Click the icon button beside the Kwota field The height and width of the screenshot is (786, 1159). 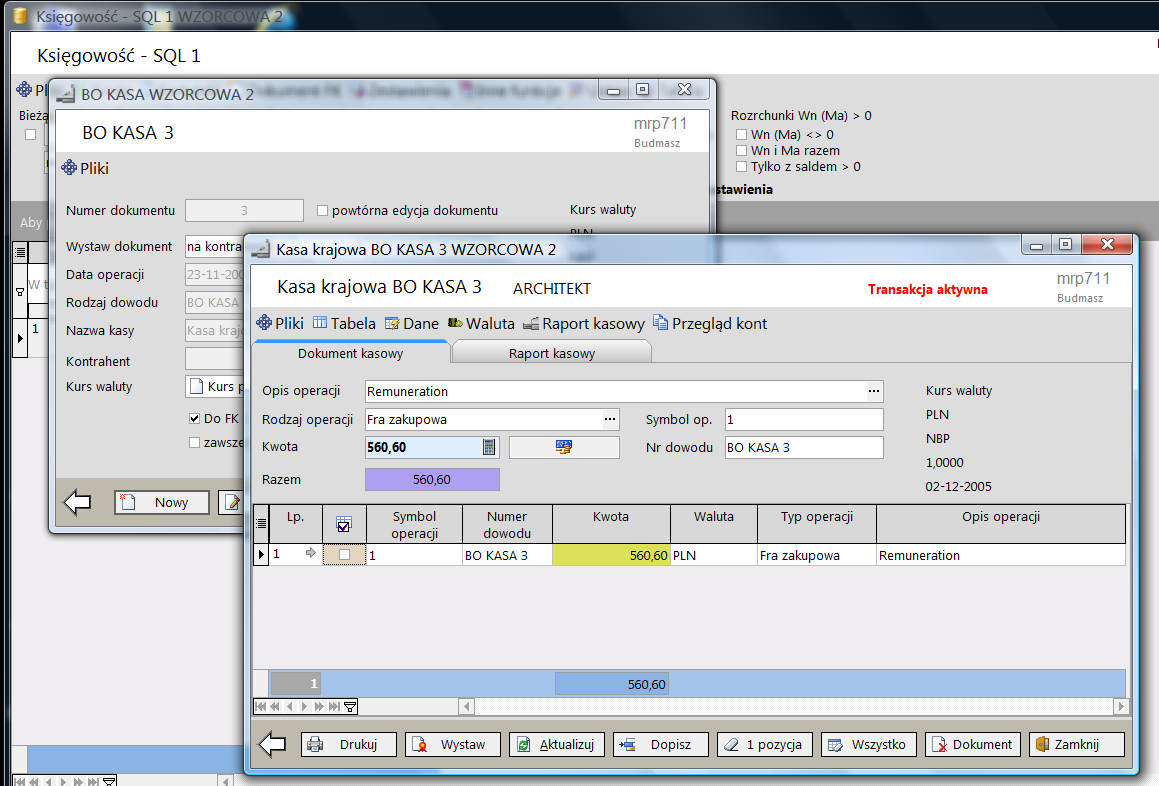[564, 447]
